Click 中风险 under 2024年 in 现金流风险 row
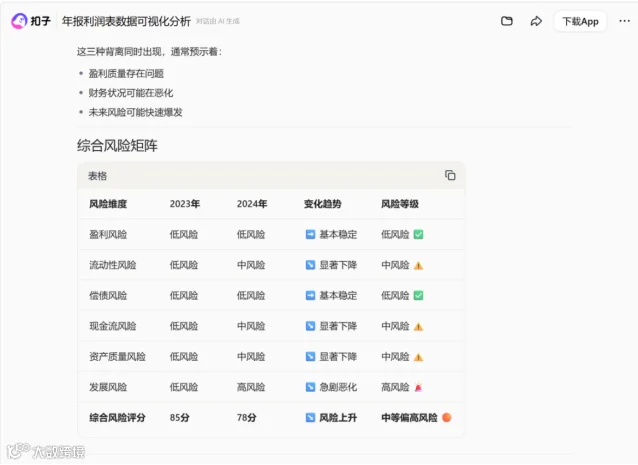This screenshot has width=638, height=465. pyautogui.click(x=251, y=326)
